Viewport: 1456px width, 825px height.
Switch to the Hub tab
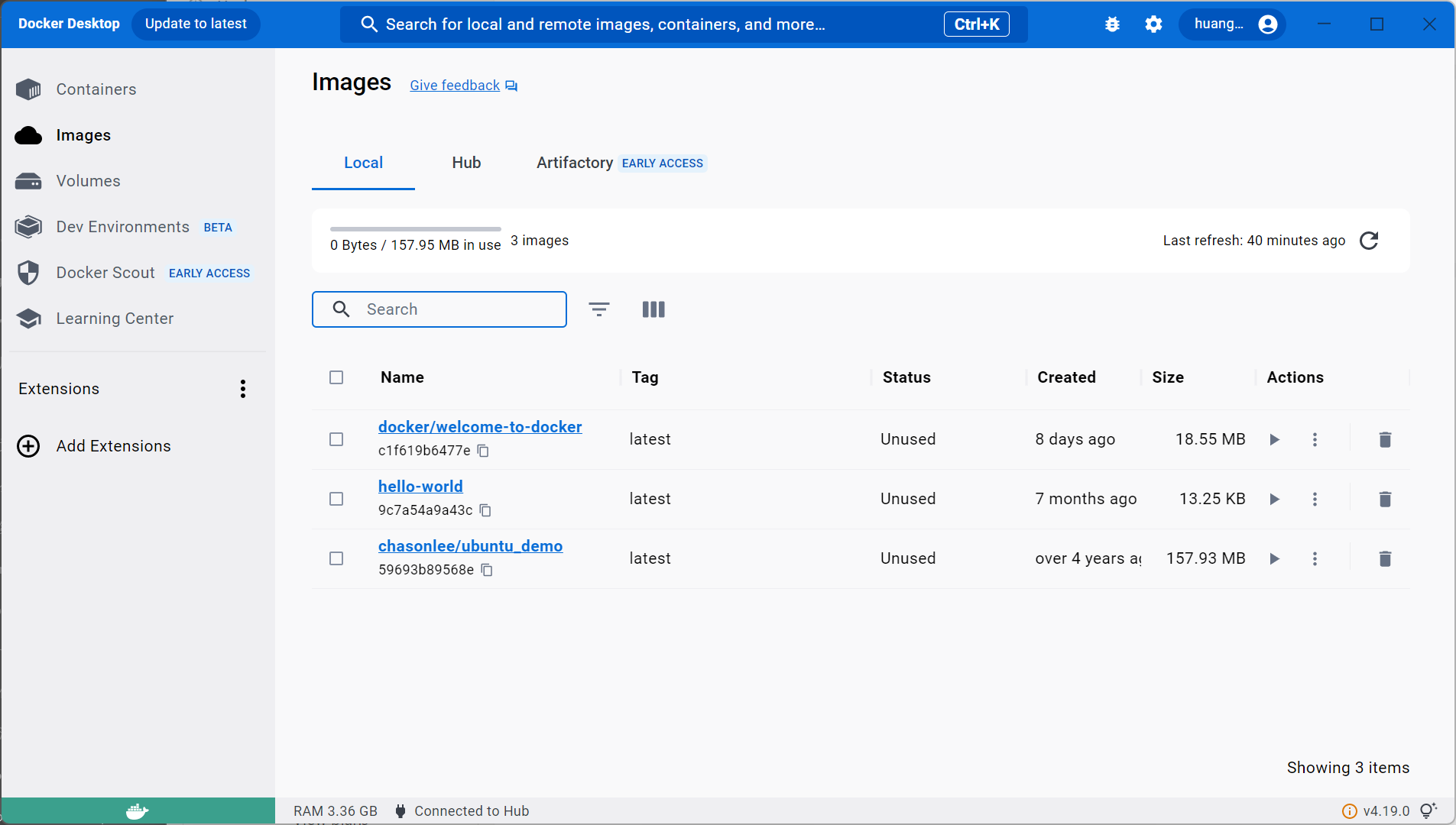pyautogui.click(x=466, y=163)
